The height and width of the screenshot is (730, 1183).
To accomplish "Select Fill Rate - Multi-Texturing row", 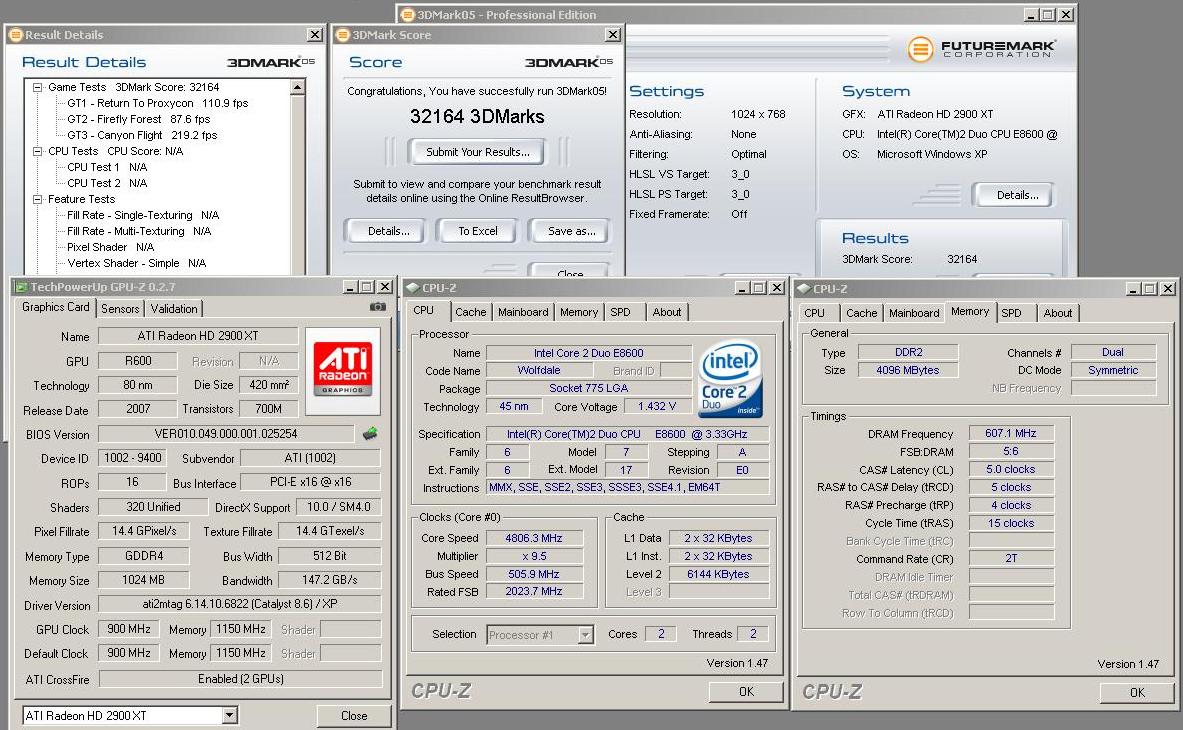I will (x=139, y=232).
